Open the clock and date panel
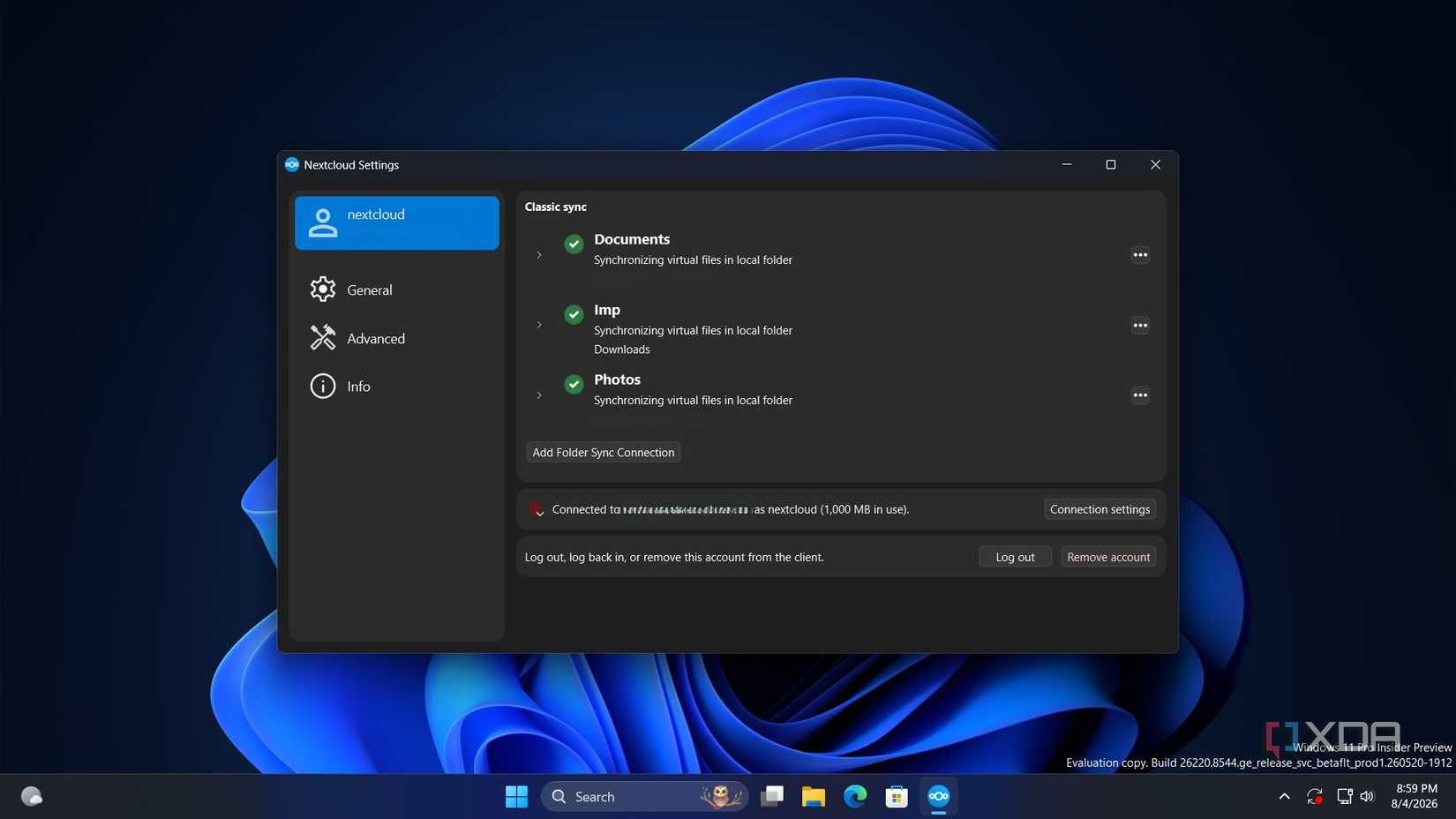Image resolution: width=1456 pixels, height=819 pixels. (1415, 796)
